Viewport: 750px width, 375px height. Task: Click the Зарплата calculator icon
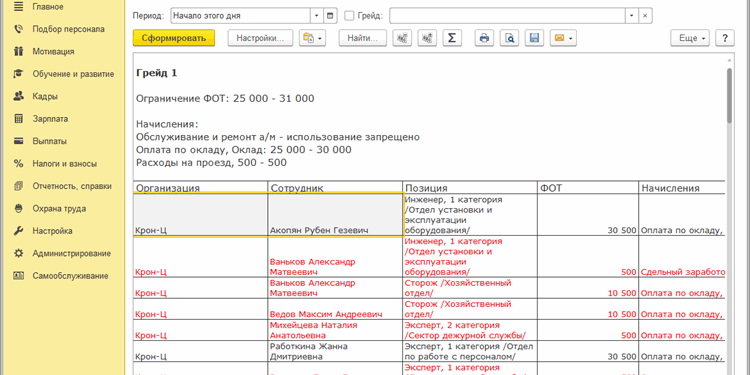click(x=19, y=119)
